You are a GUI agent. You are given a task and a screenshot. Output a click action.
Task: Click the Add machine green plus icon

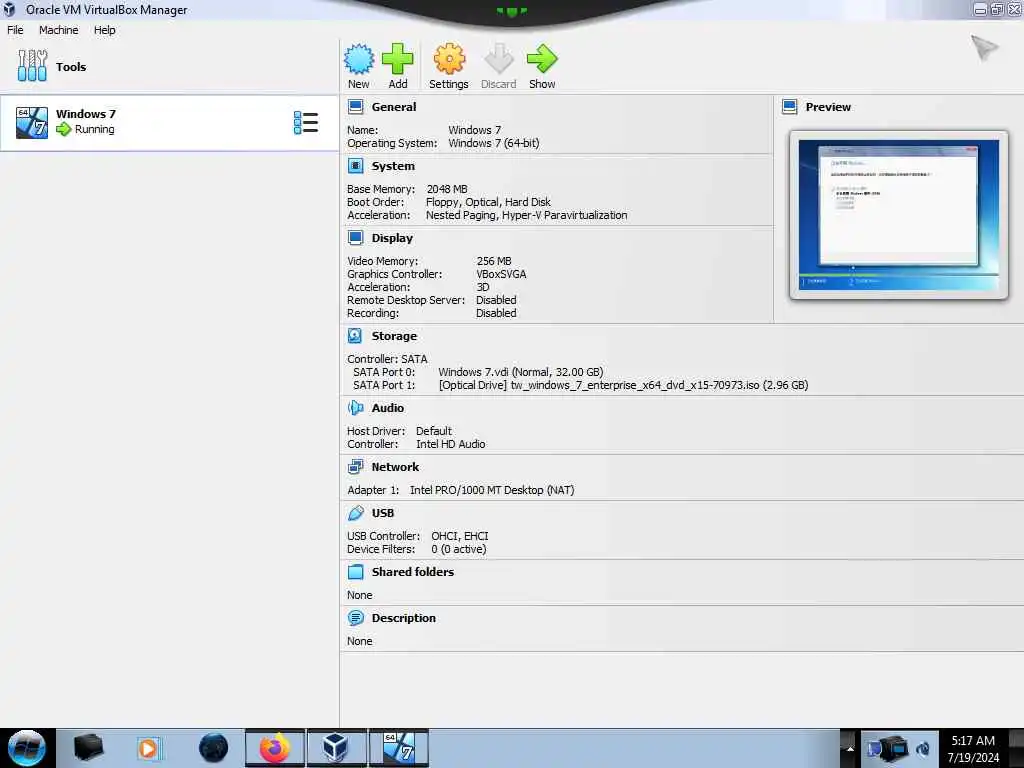(x=398, y=59)
